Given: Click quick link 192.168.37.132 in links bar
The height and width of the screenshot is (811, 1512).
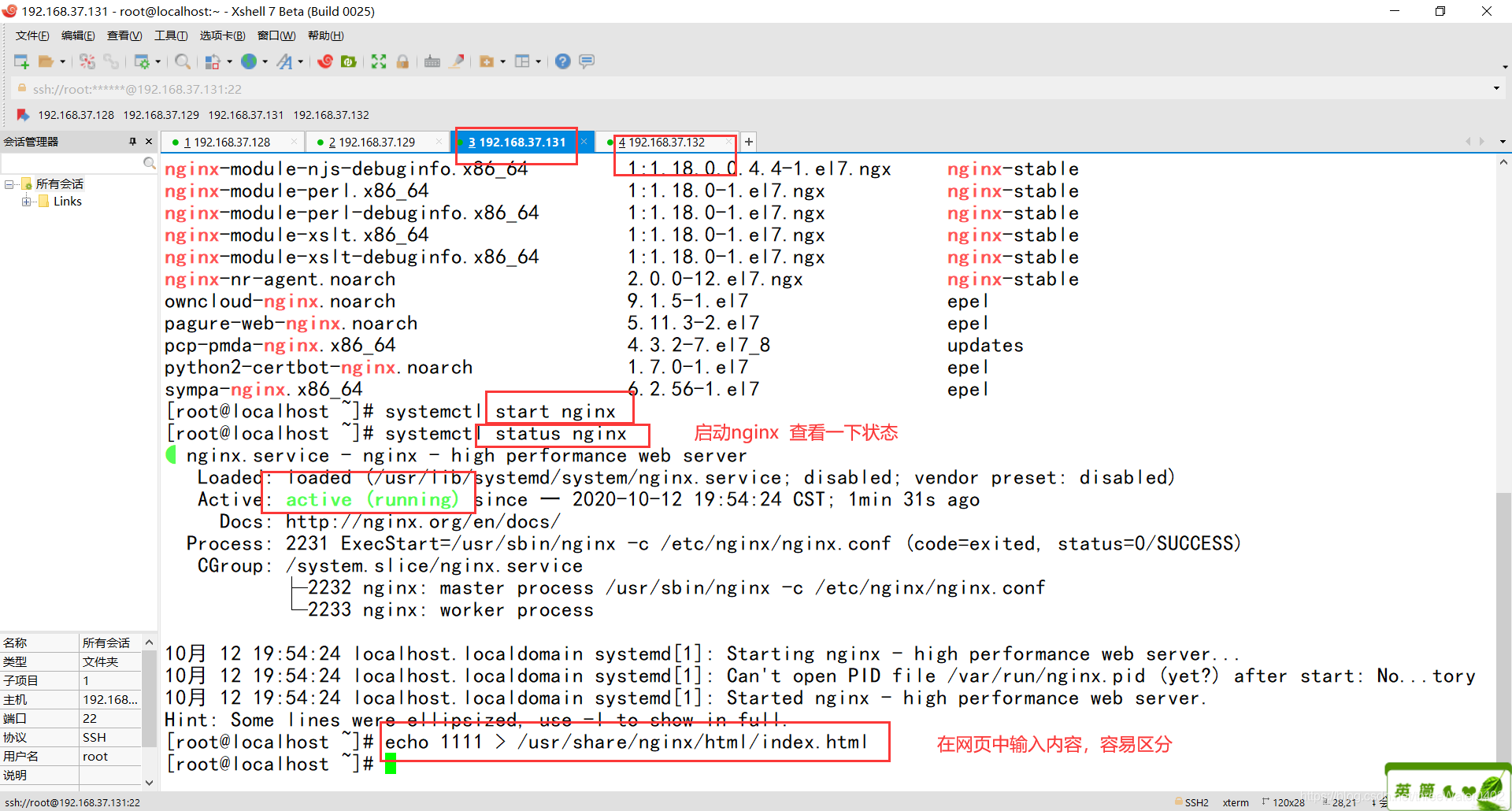Looking at the screenshot, I should 331,115.
